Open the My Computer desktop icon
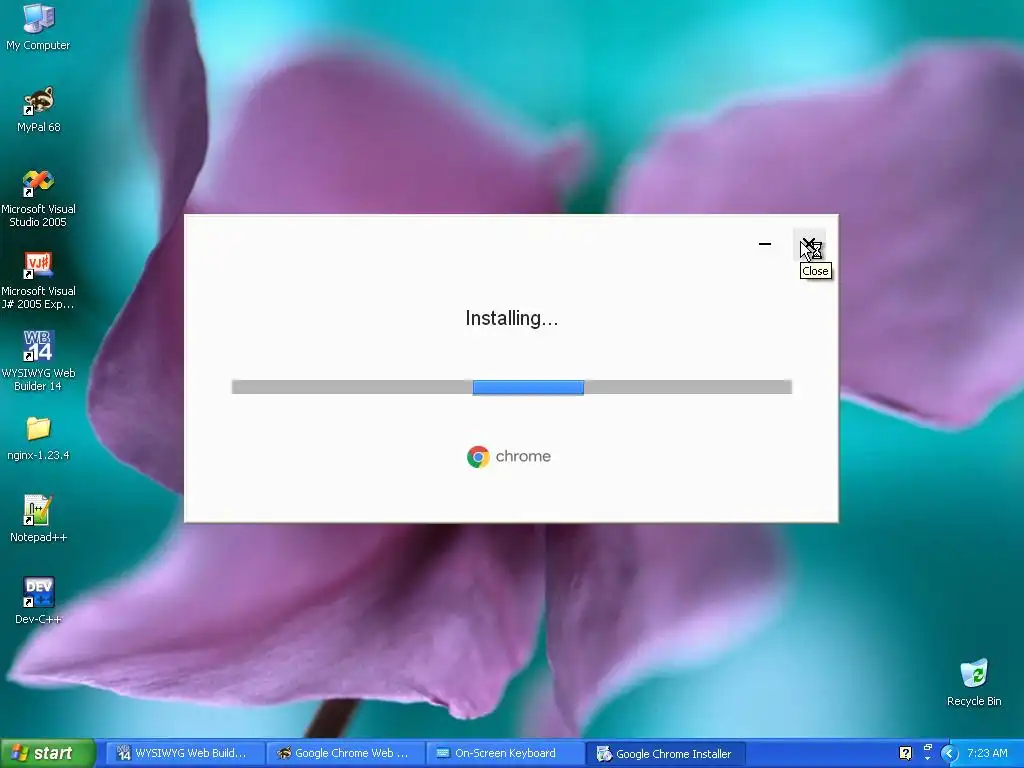The image size is (1024, 768). pos(38,27)
